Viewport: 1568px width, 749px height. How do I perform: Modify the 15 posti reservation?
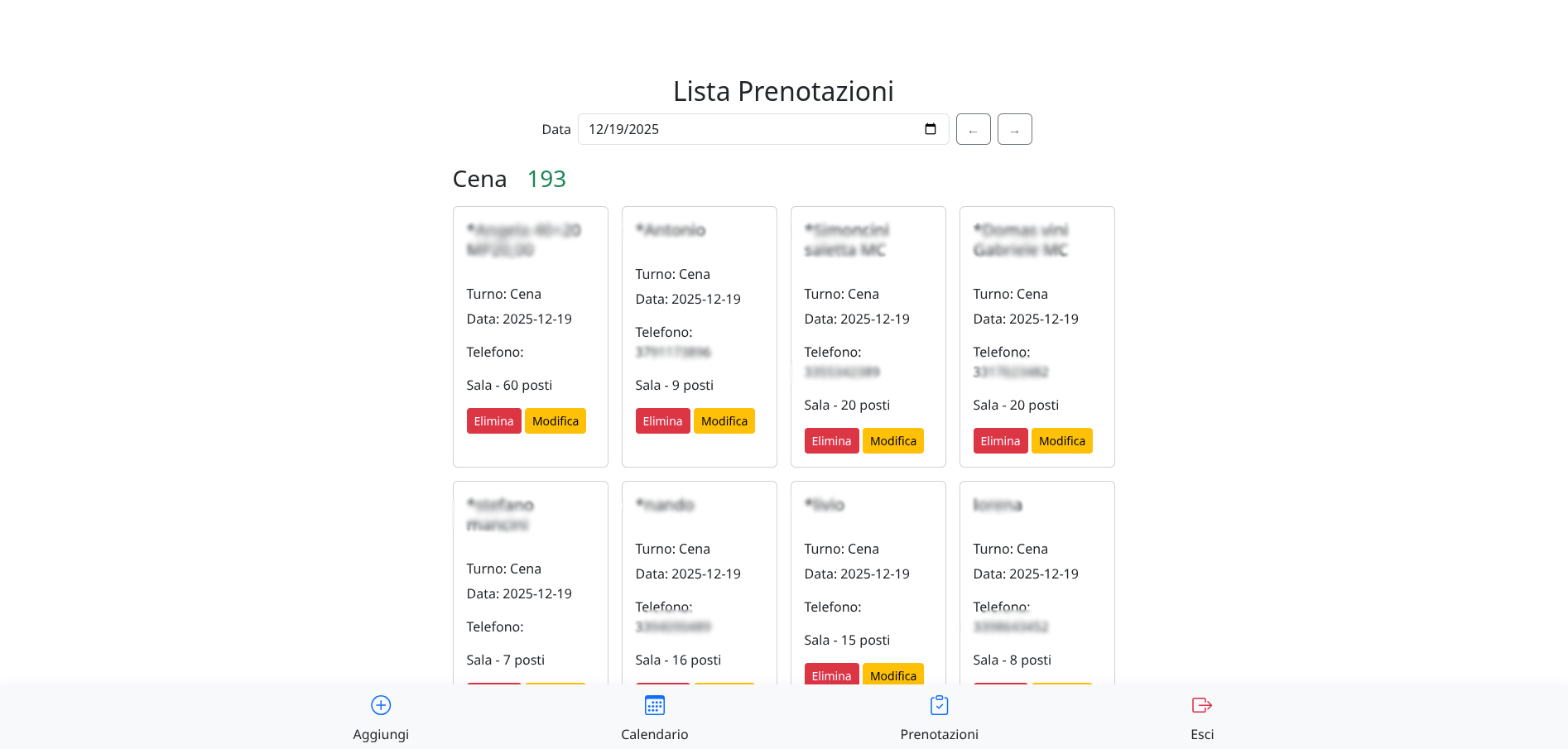click(x=892, y=675)
